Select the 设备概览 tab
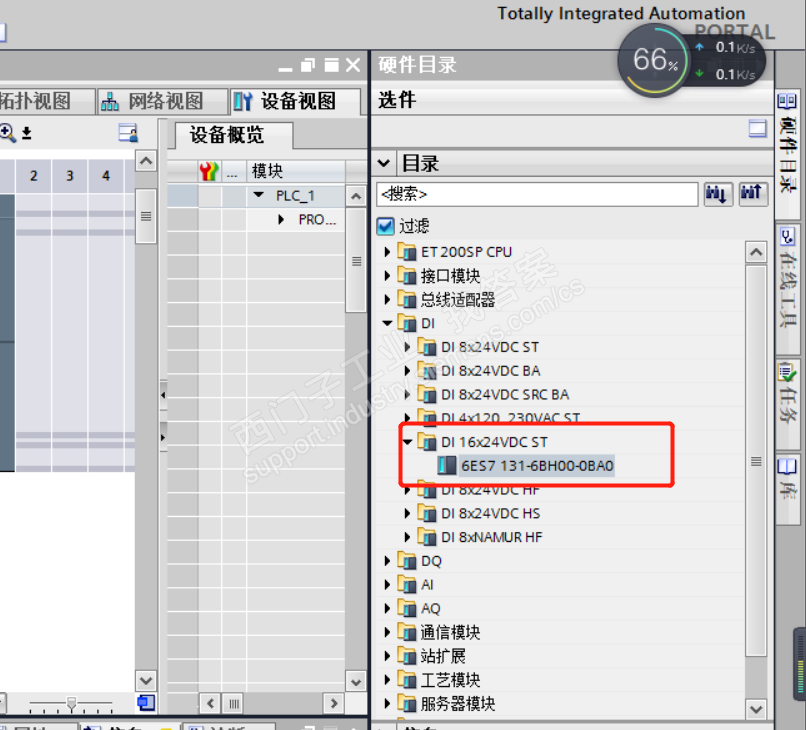The image size is (806, 730). (234, 135)
